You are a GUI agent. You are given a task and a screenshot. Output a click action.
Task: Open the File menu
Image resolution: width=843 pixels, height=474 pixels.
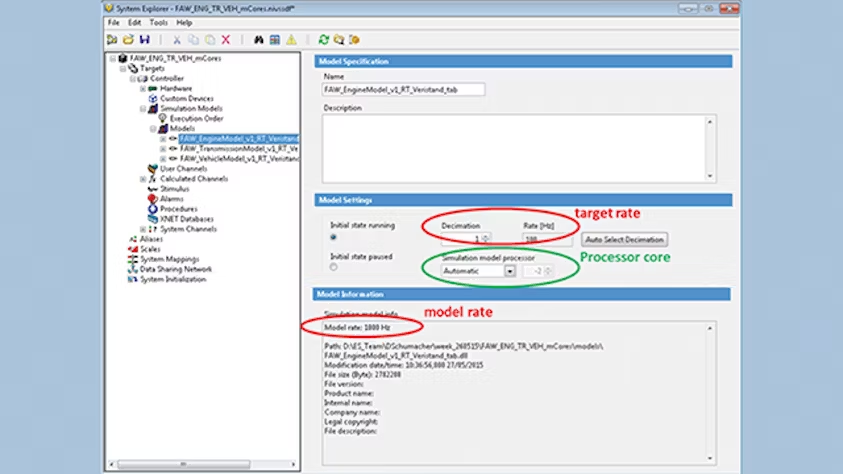click(x=113, y=22)
